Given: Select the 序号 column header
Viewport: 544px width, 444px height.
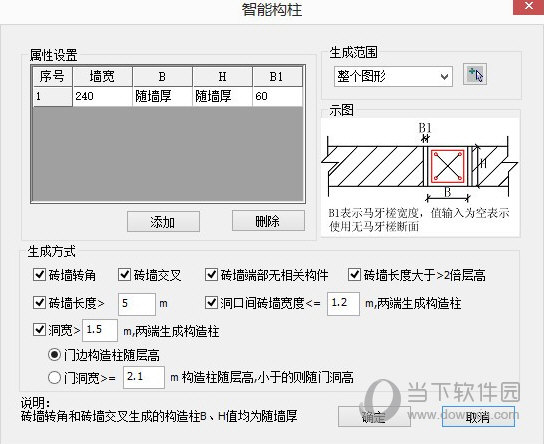Looking at the screenshot, I should pyautogui.click(x=53, y=76).
